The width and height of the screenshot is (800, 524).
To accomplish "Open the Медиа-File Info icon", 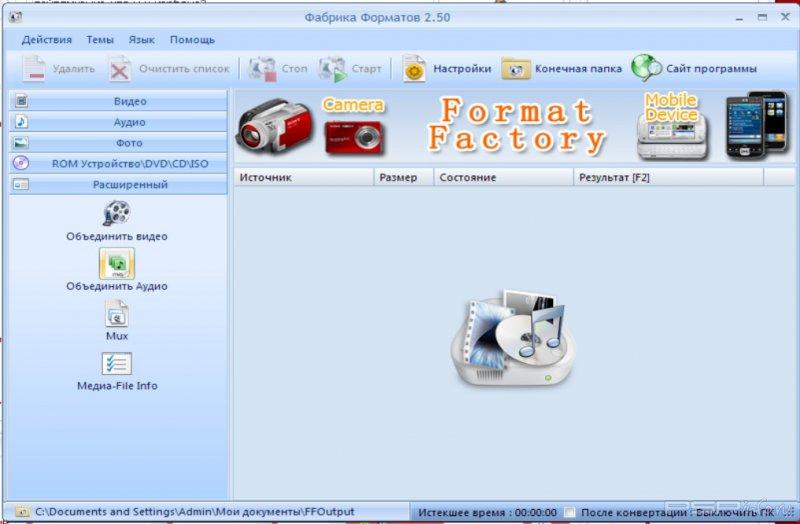I will 117,364.
